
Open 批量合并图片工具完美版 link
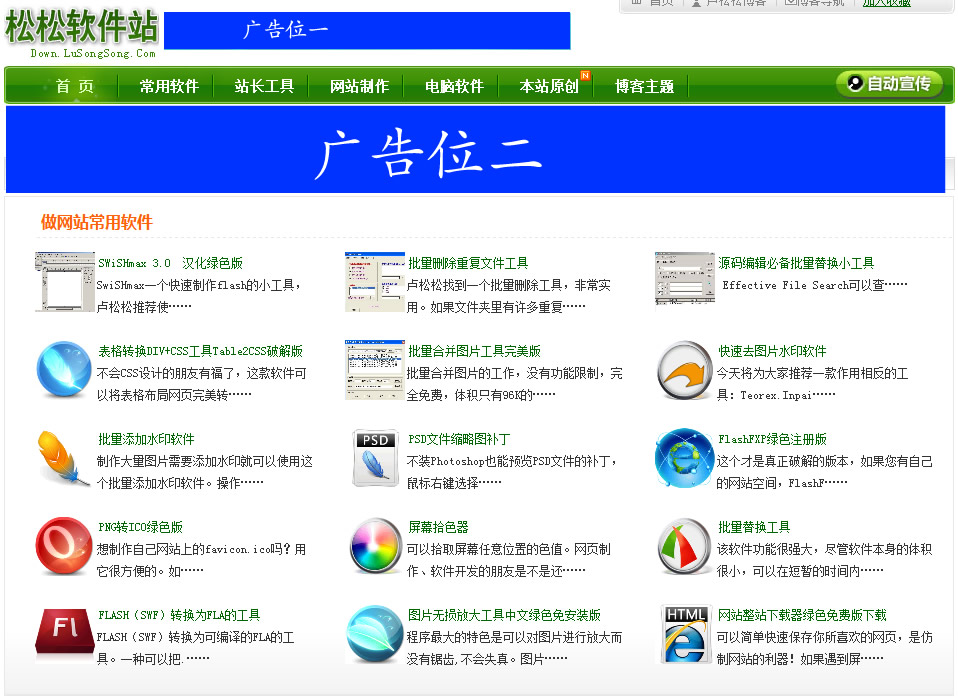click(474, 351)
